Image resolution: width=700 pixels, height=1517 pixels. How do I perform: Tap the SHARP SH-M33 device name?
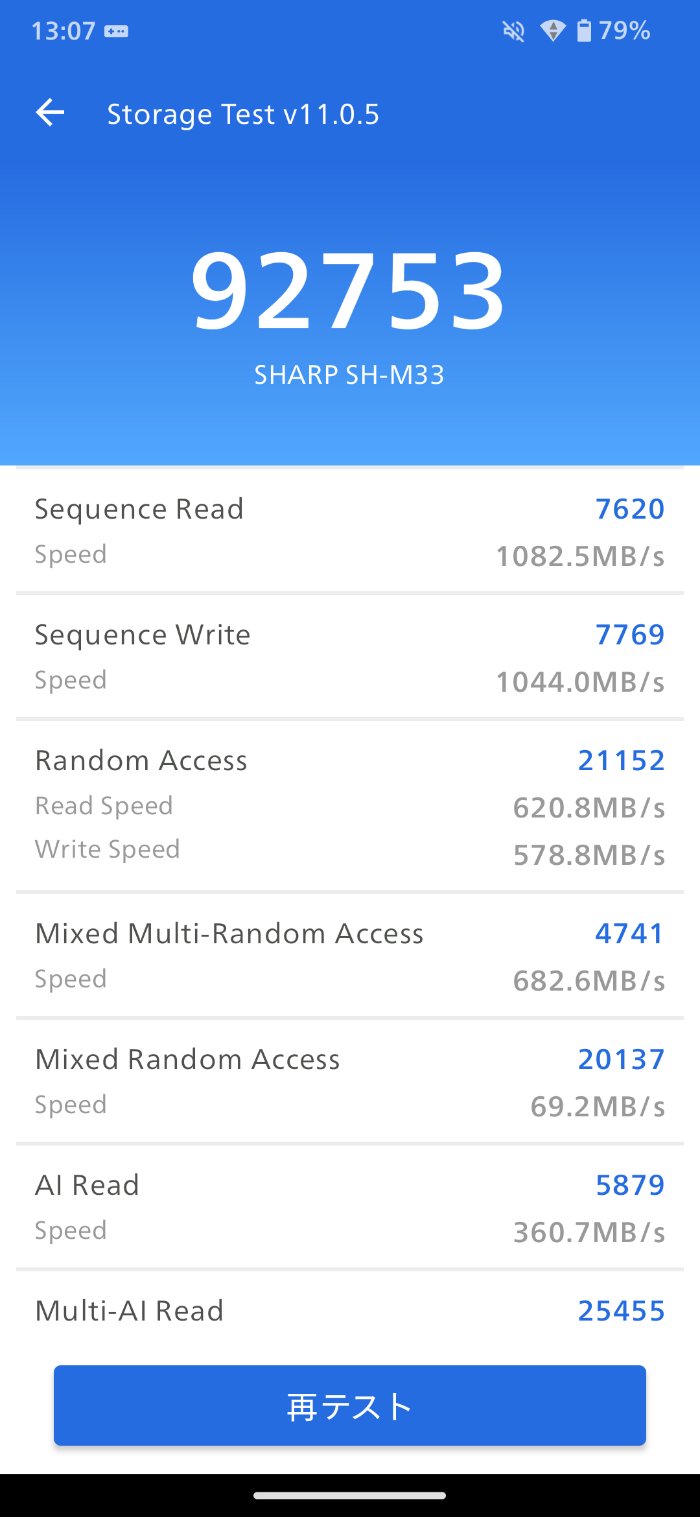click(349, 375)
